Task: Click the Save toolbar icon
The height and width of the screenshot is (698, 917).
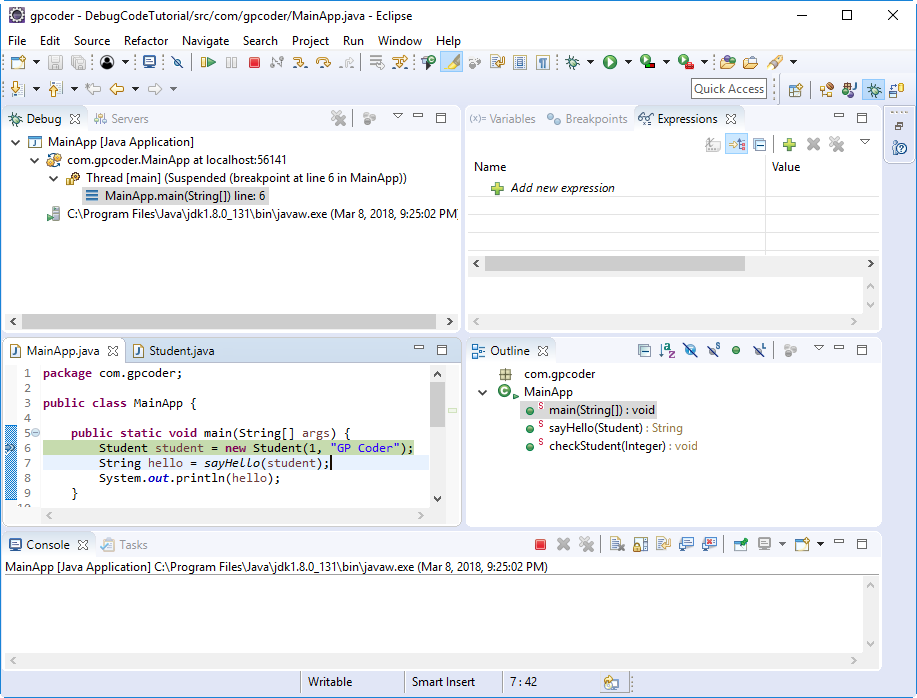Action: (x=55, y=62)
